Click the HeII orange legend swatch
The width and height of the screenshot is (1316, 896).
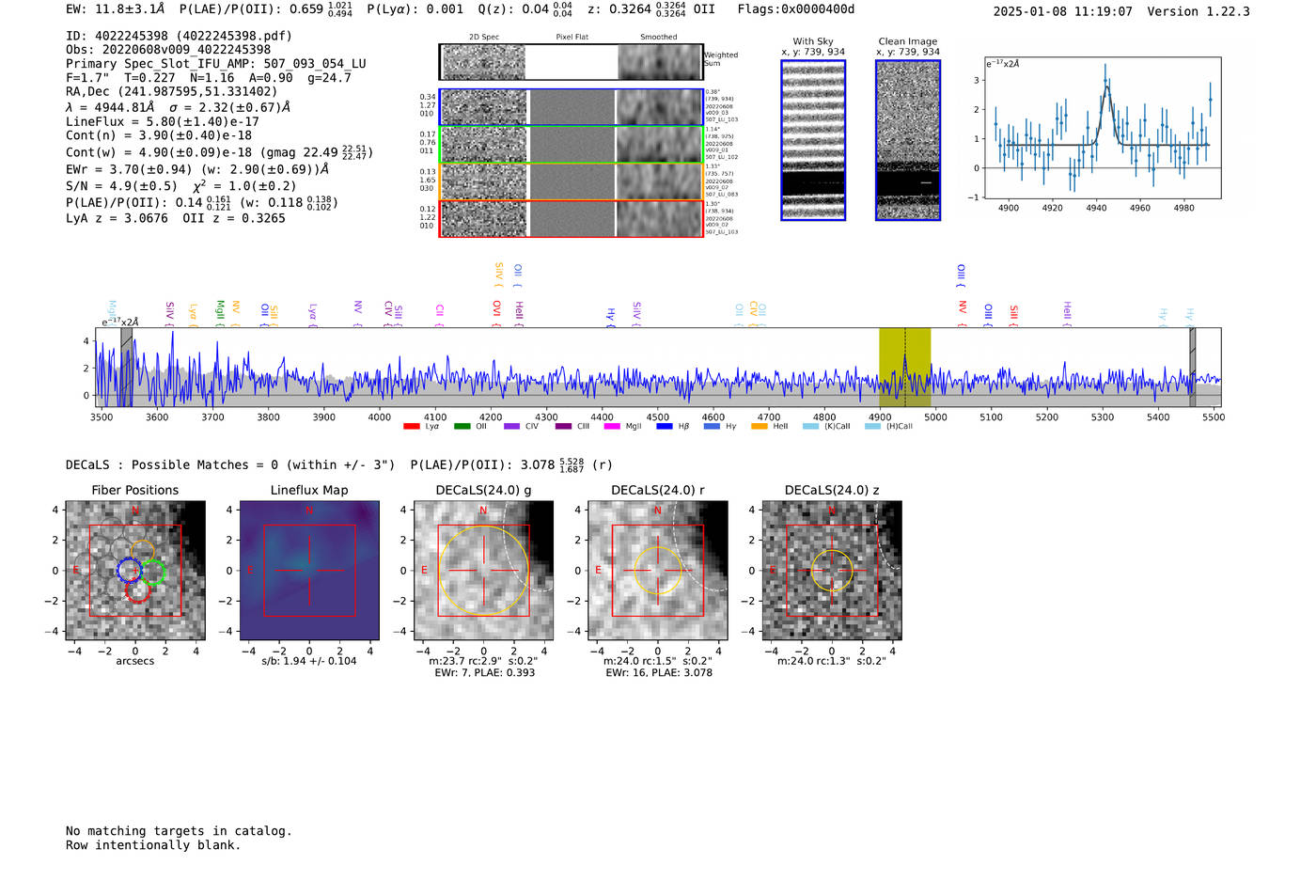click(760, 426)
